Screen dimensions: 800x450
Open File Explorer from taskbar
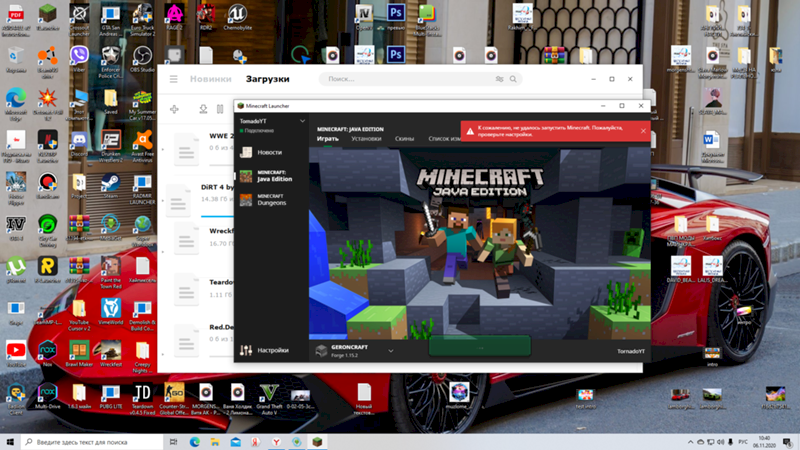click(215, 442)
